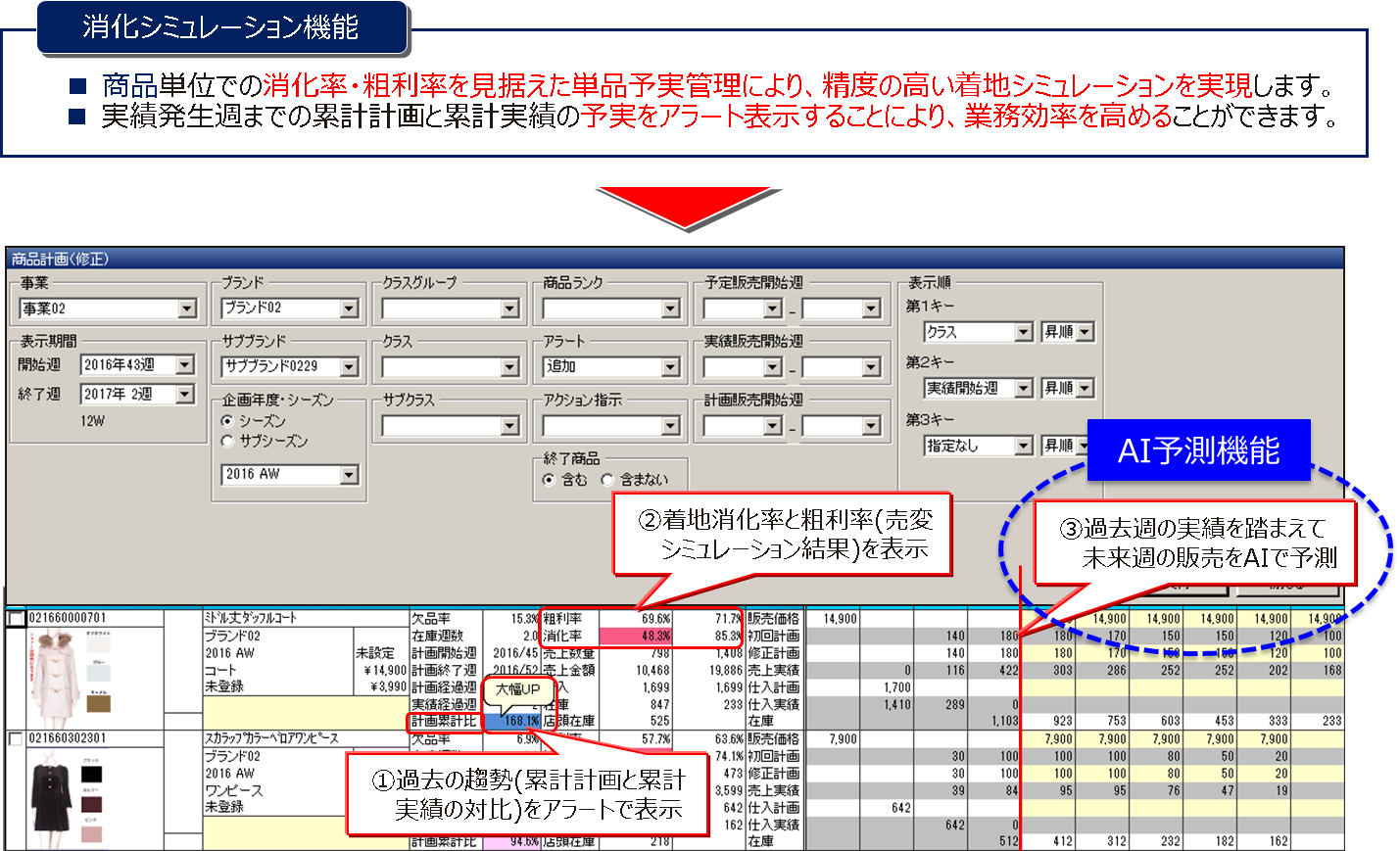
Task: Click product name ミドル丈ダッフルコート
Action: coord(250,618)
